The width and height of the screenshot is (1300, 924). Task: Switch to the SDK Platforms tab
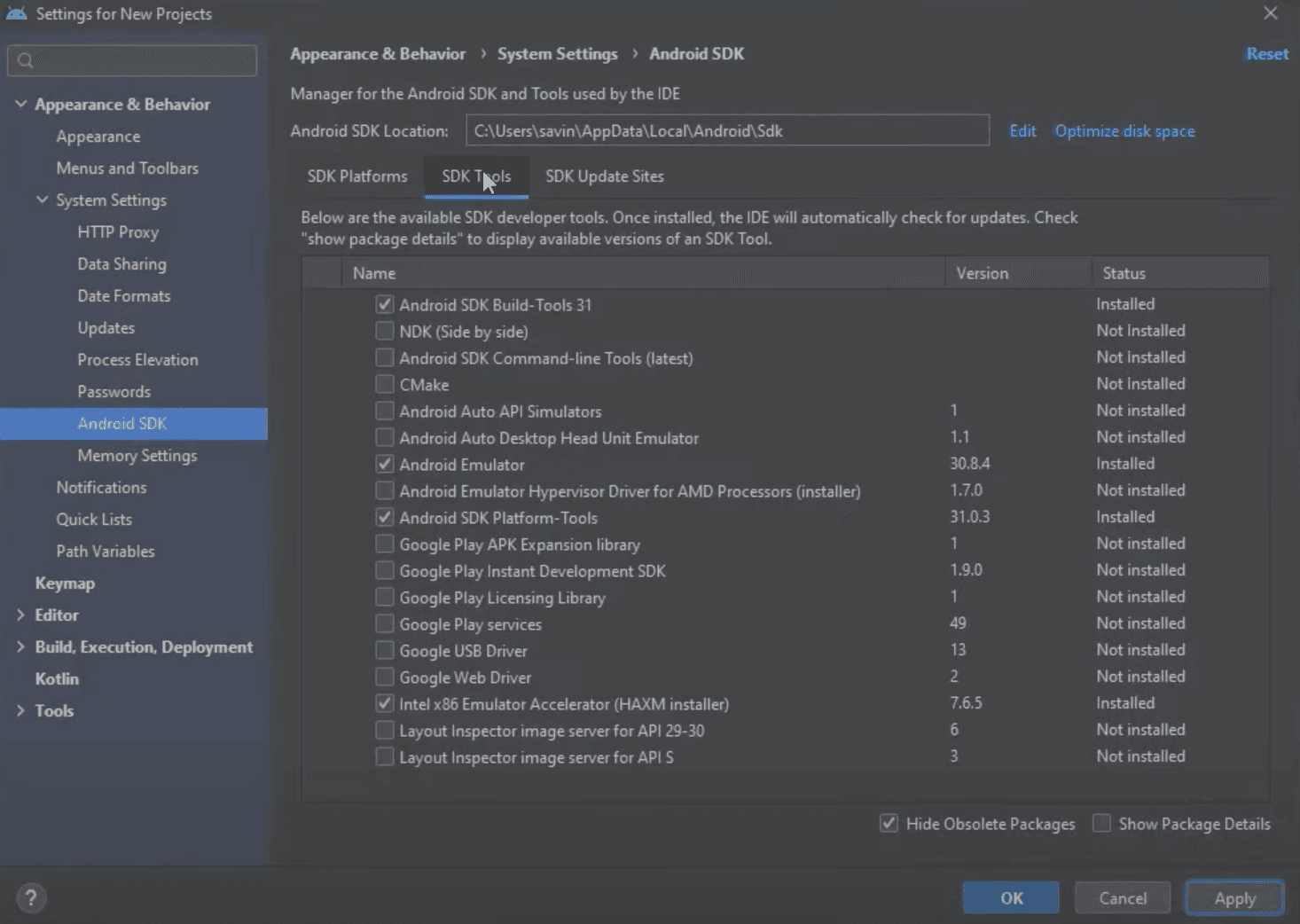[357, 176]
